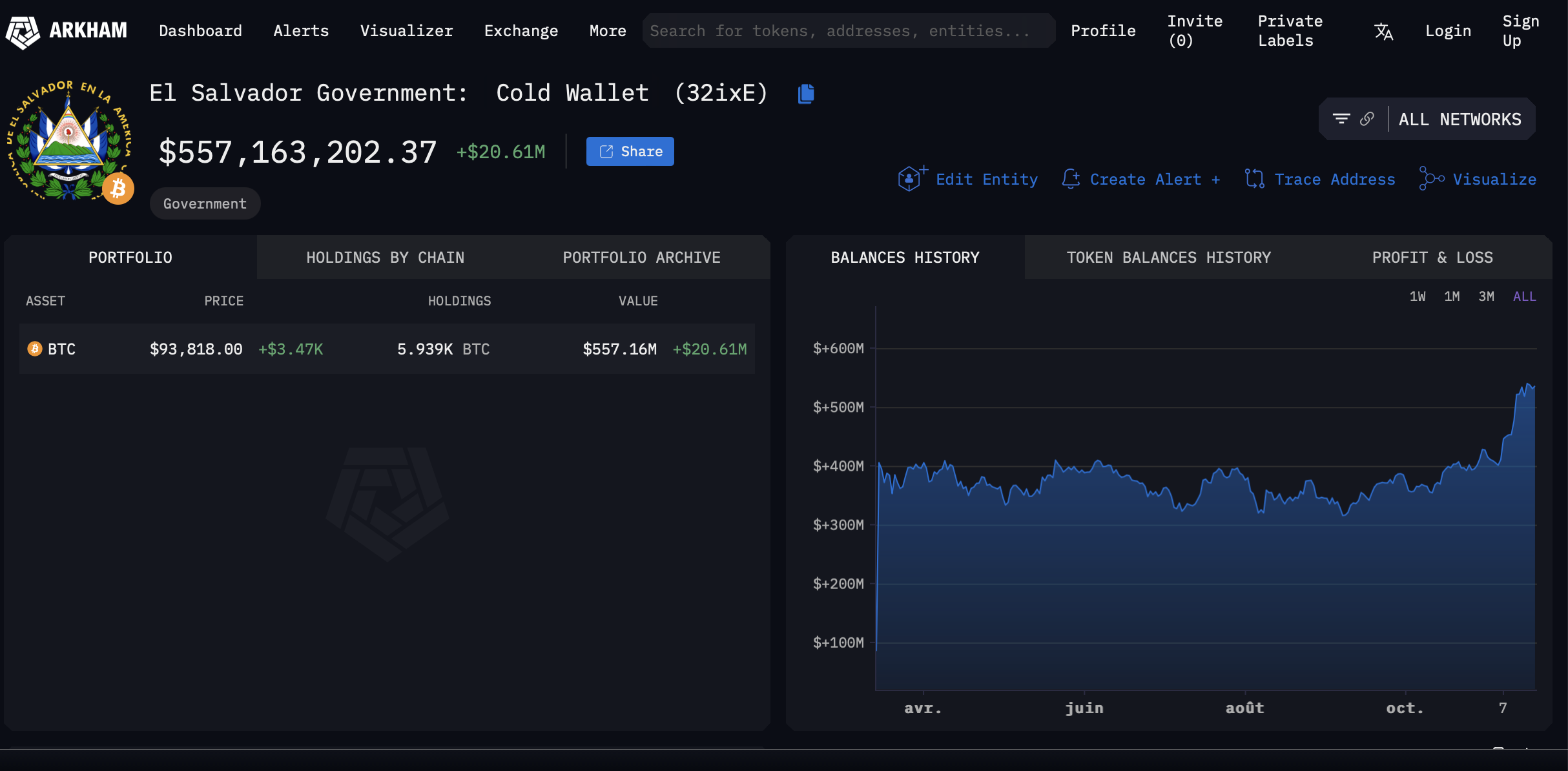
Task: Click the Arkham logo icon
Action: [23, 31]
